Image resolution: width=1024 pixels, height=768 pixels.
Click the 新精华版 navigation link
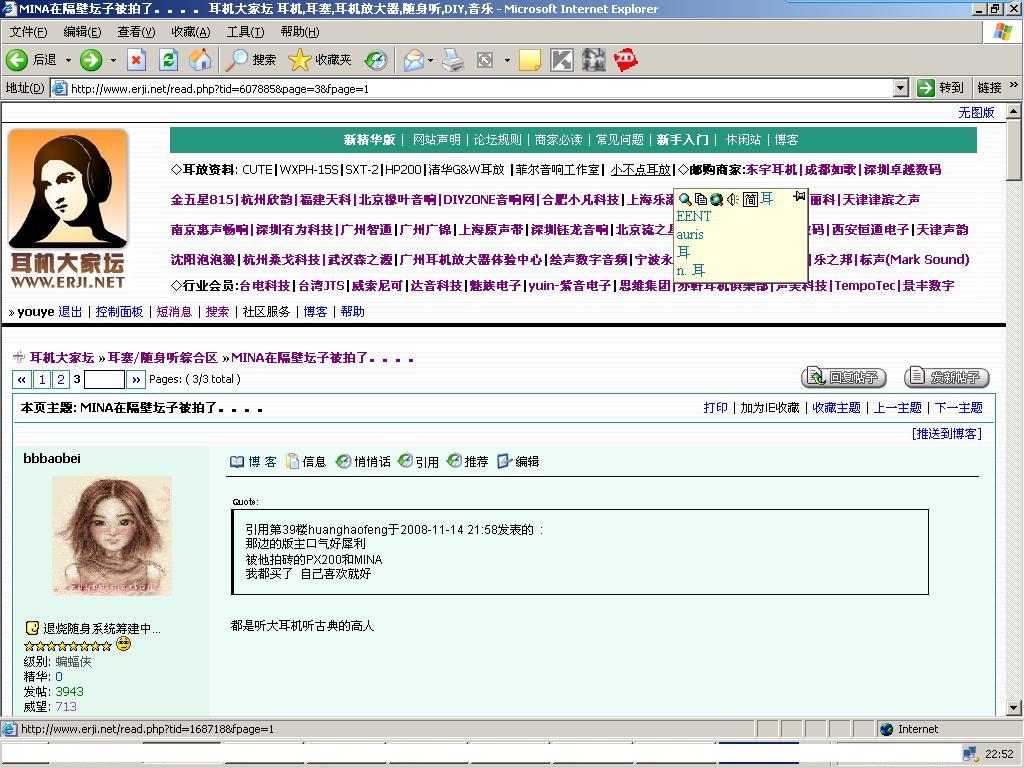(370, 140)
